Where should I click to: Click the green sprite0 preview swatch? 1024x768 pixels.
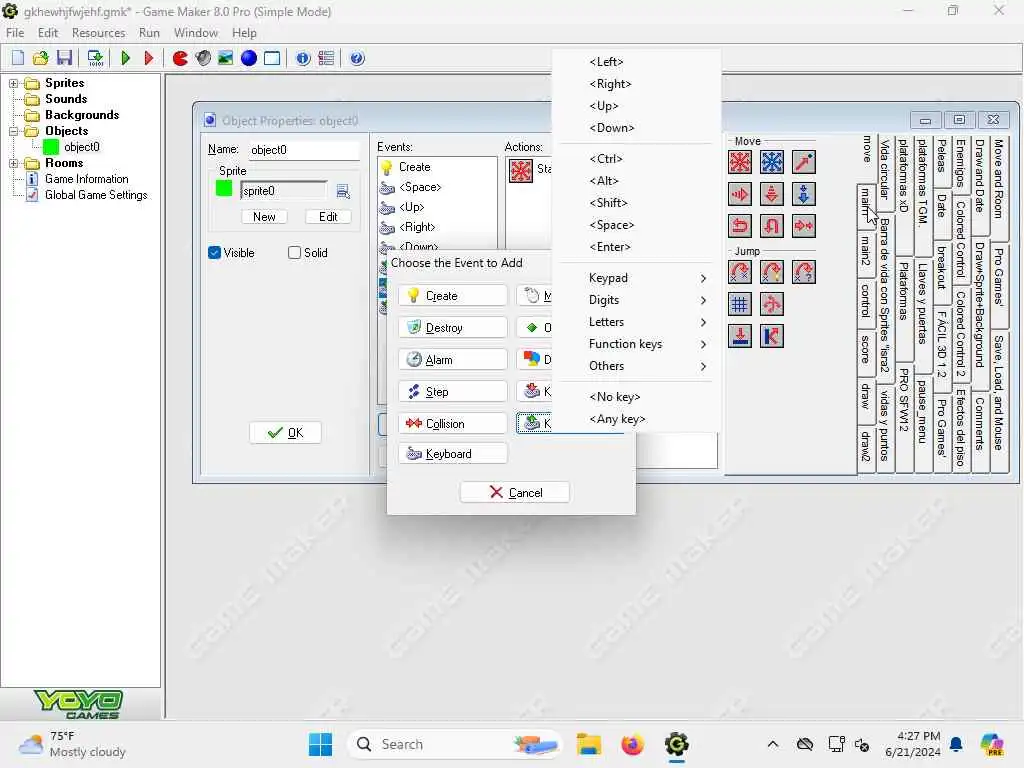click(224, 189)
